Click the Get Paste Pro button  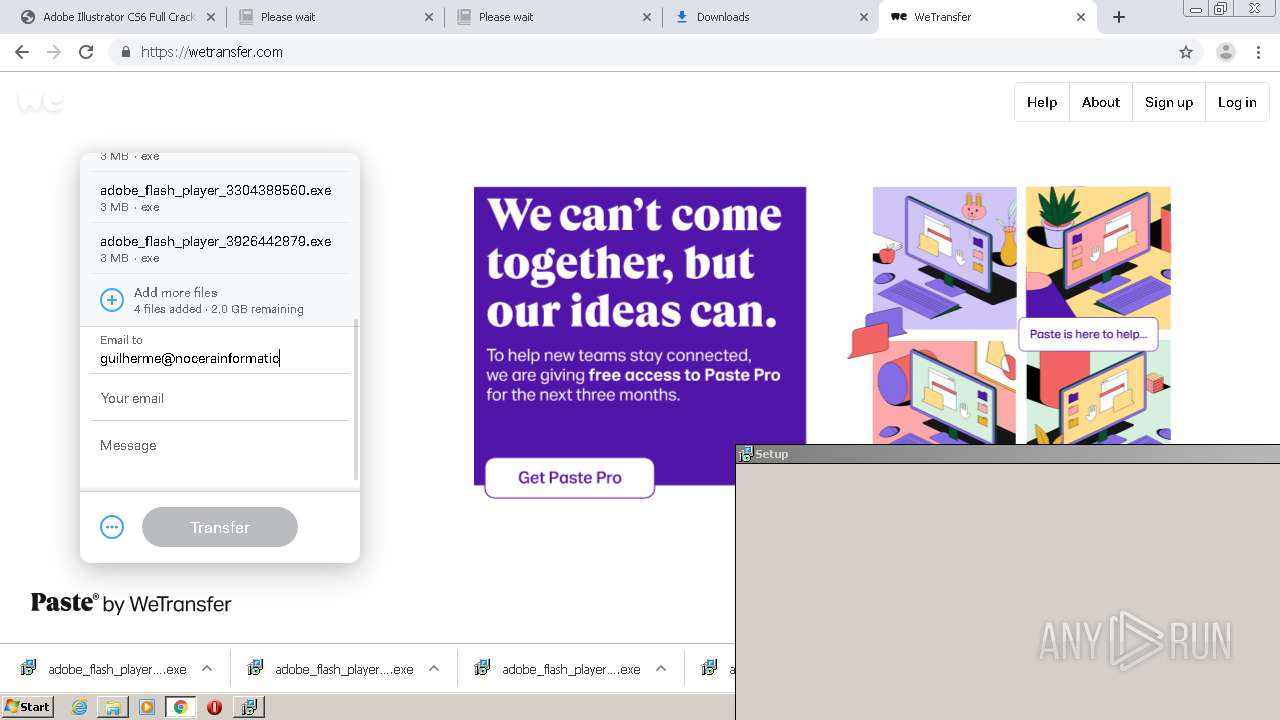pos(570,478)
